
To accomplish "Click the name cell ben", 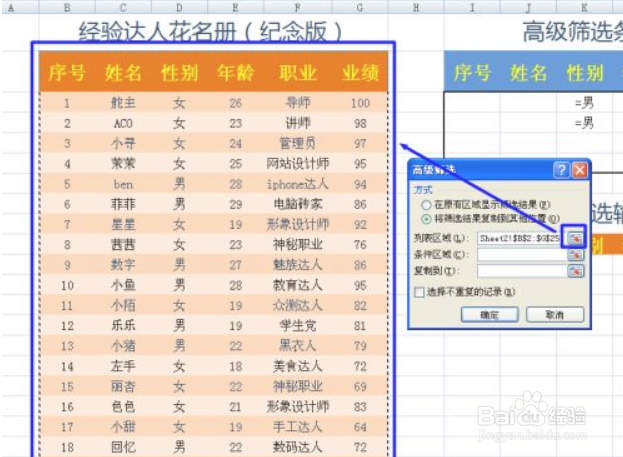I will [x=123, y=184].
